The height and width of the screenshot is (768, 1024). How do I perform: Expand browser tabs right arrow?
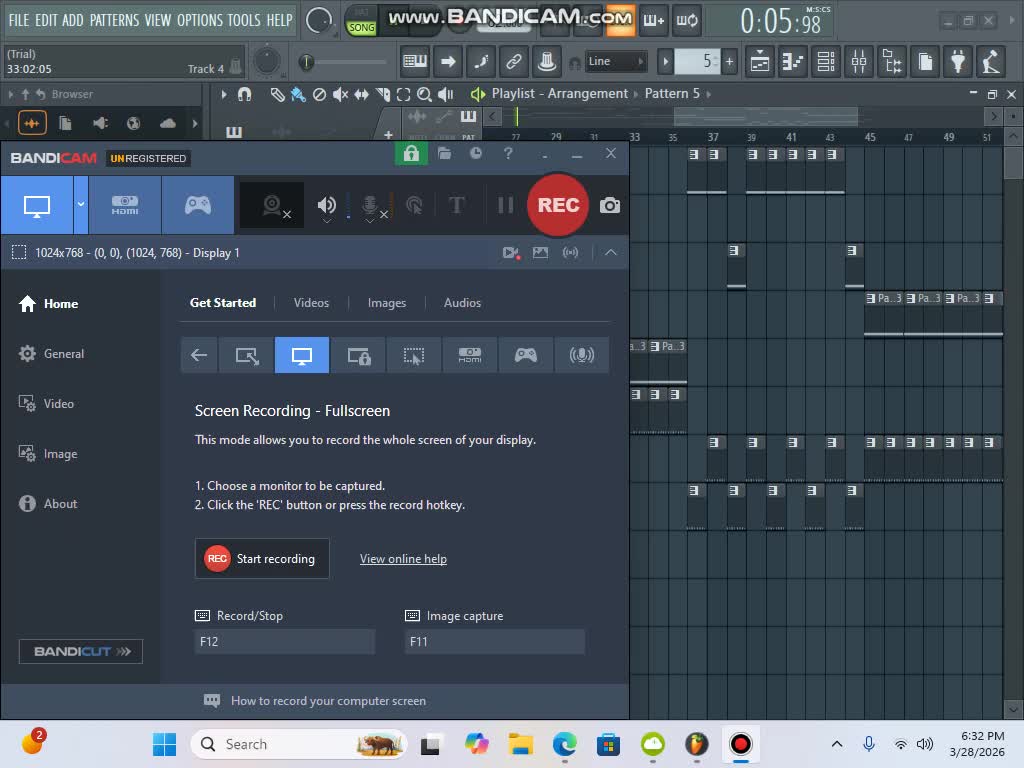pos(195,123)
